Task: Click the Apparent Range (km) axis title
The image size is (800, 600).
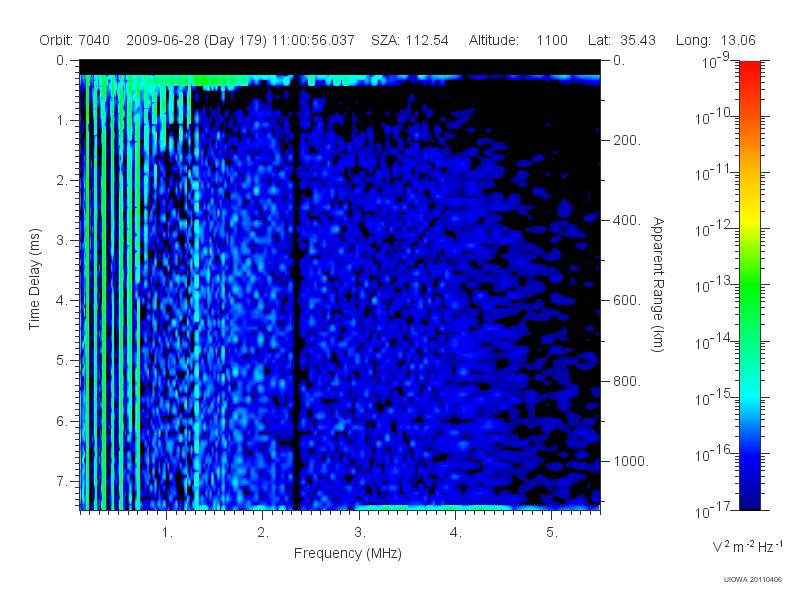Action: pos(658,284)
